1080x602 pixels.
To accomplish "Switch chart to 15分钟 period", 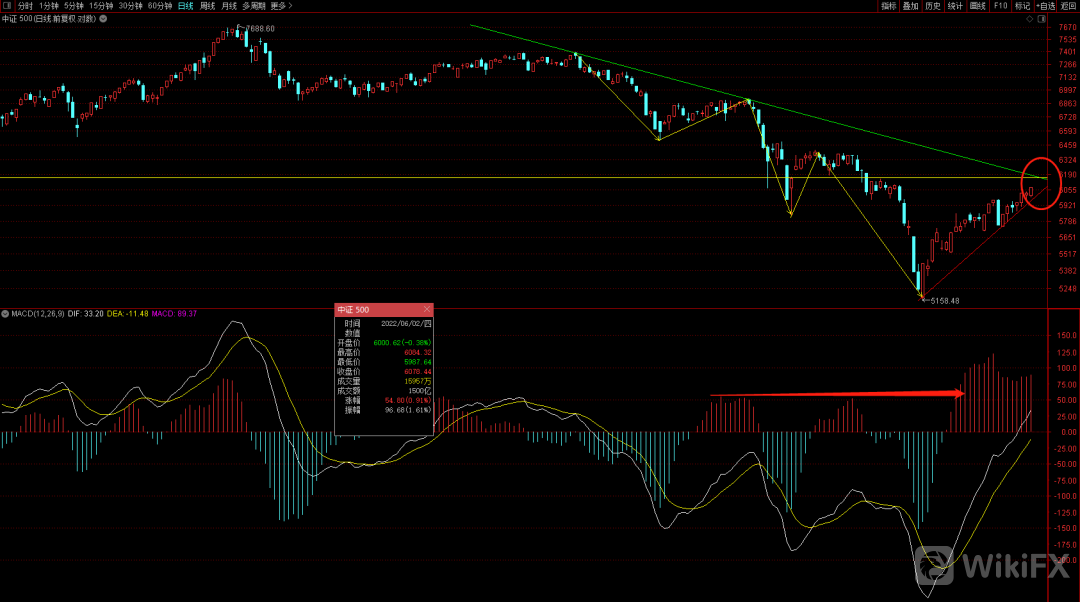I will click(102, 6).
